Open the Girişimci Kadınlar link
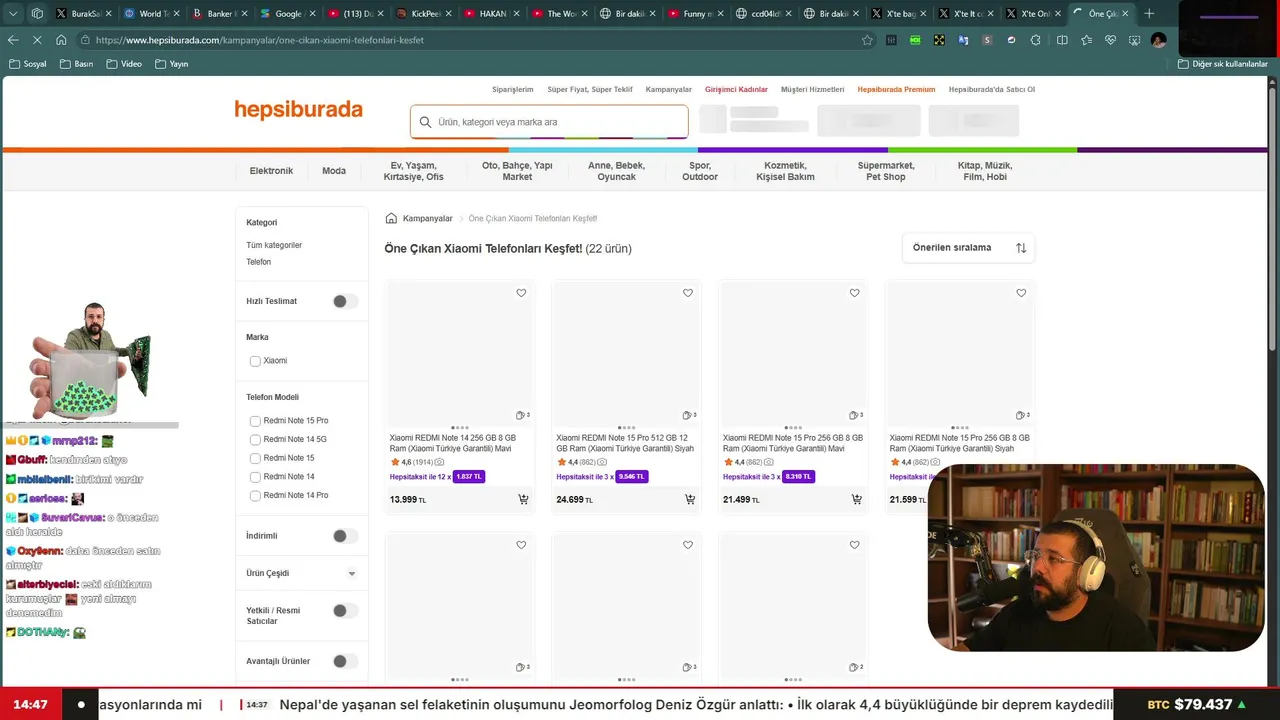1280x720 pixels. coord(736,90)
